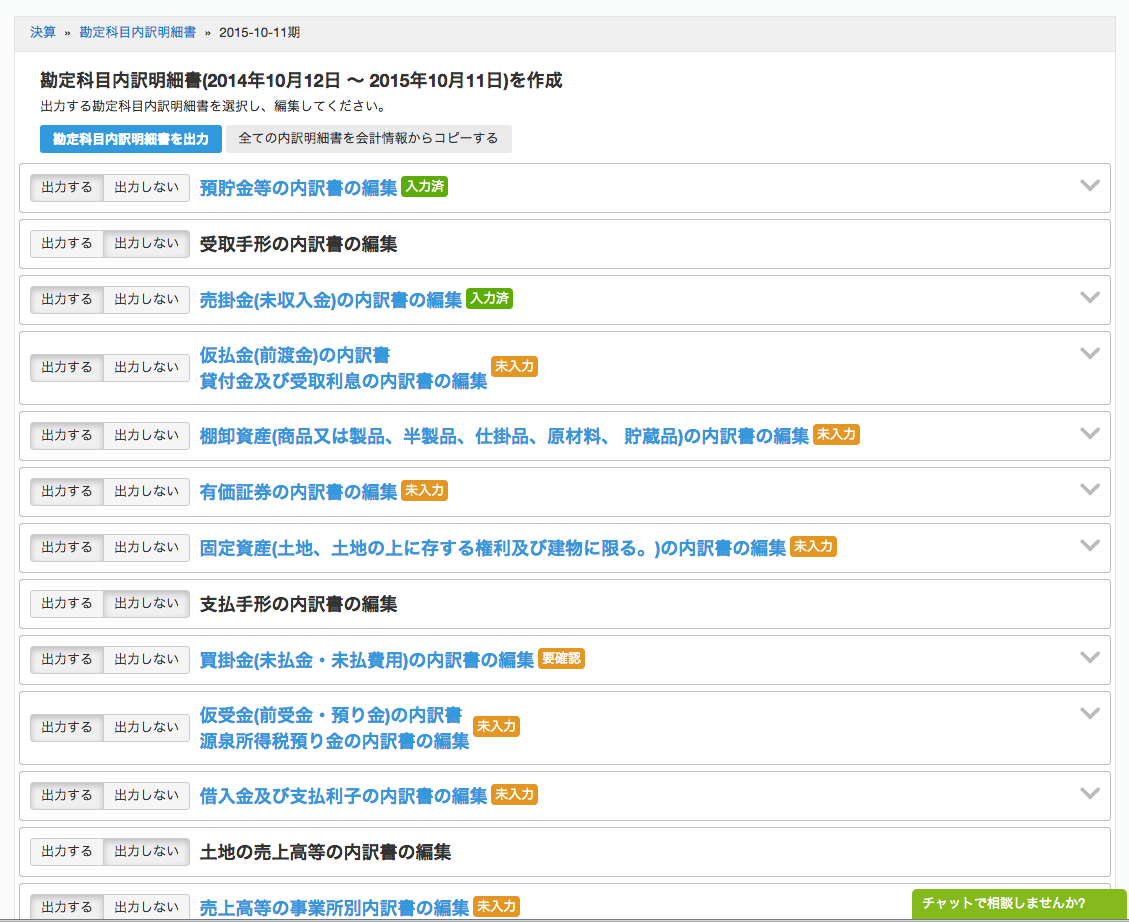This screenshot has width=1129, height=922.
Task: Set 土地の売上高等の内訳書 to 出力する
Action: pyautogui.click(x=67, y=852)
